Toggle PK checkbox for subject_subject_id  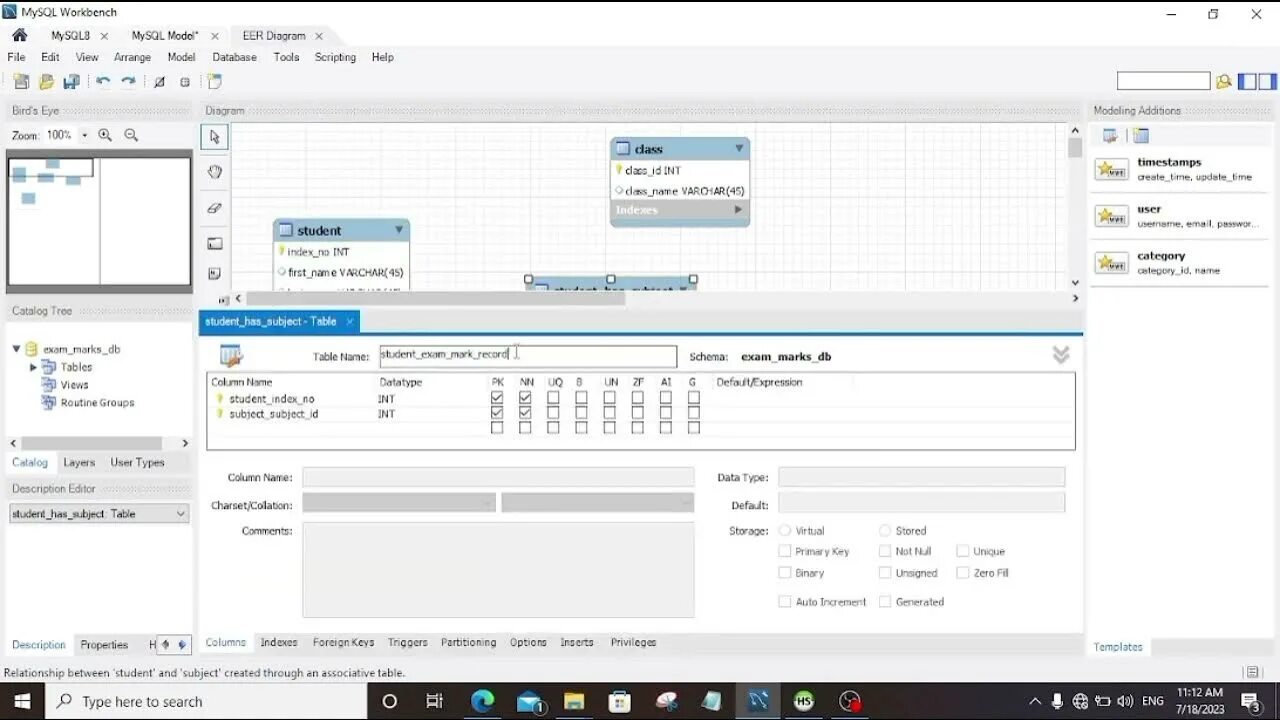497,413
